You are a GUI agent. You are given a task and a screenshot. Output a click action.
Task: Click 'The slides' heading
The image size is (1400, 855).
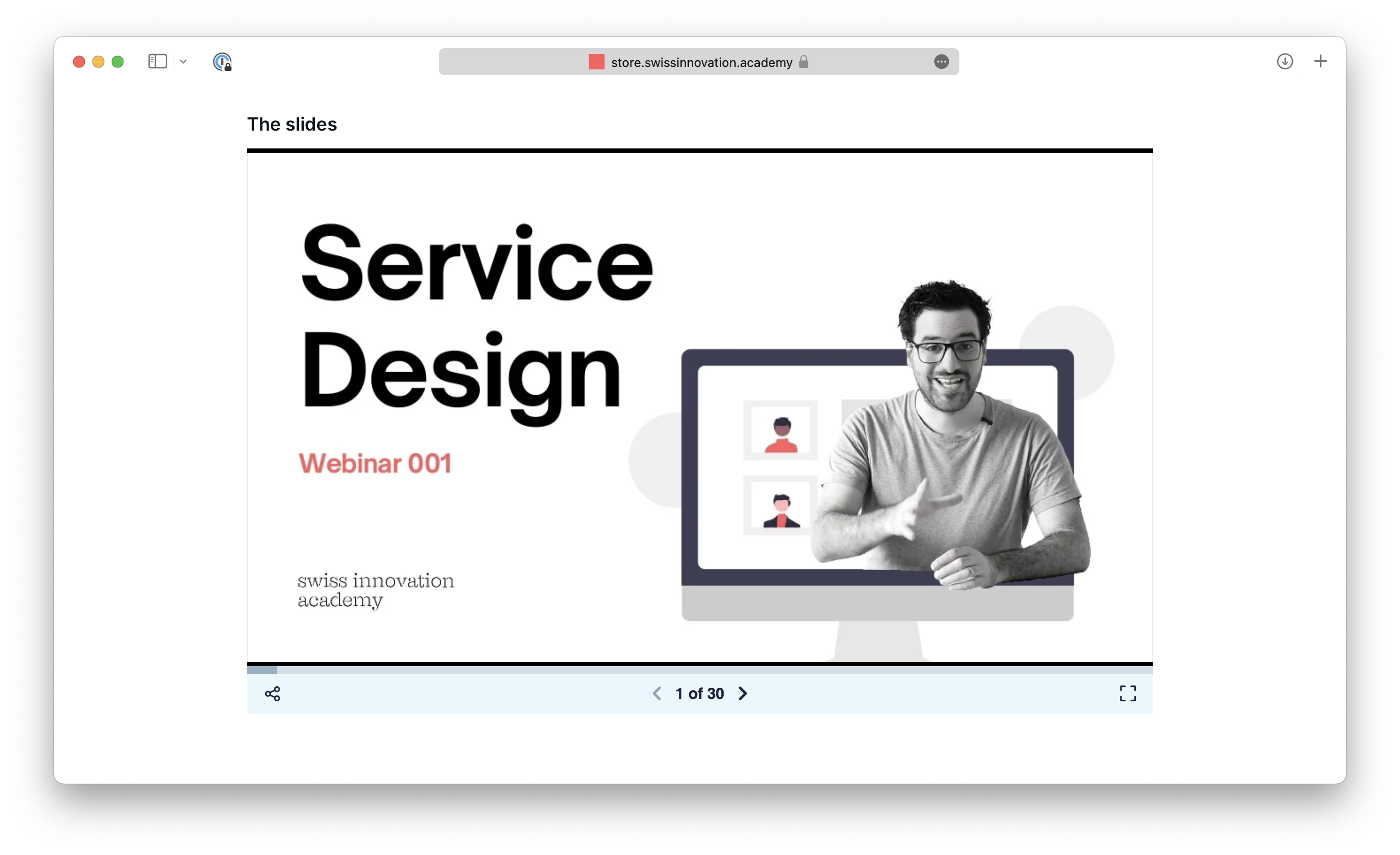pyautogui.click(x=292, y=124)
